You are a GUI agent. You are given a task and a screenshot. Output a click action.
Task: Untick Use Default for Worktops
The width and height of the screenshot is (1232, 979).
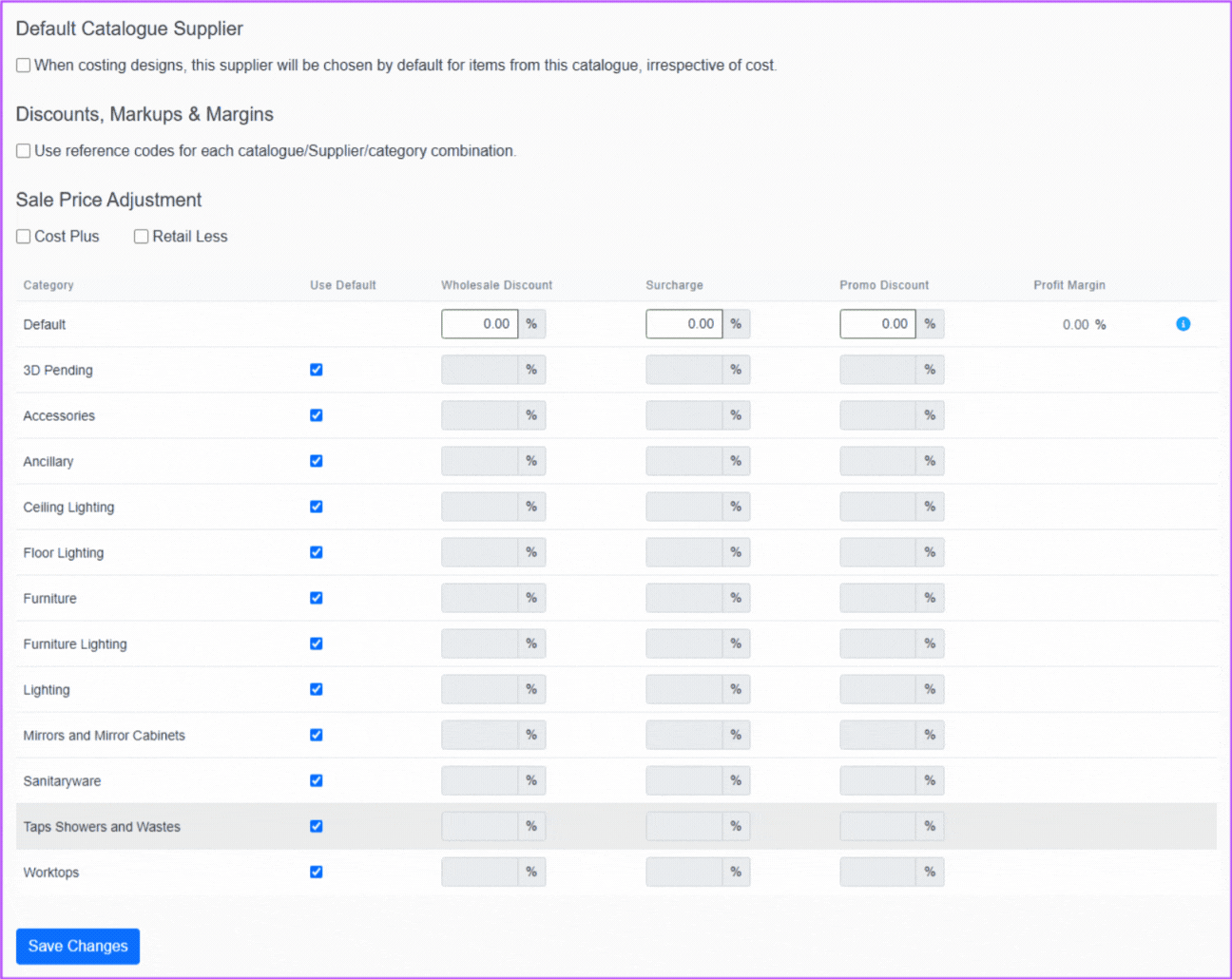pos(317,872)
